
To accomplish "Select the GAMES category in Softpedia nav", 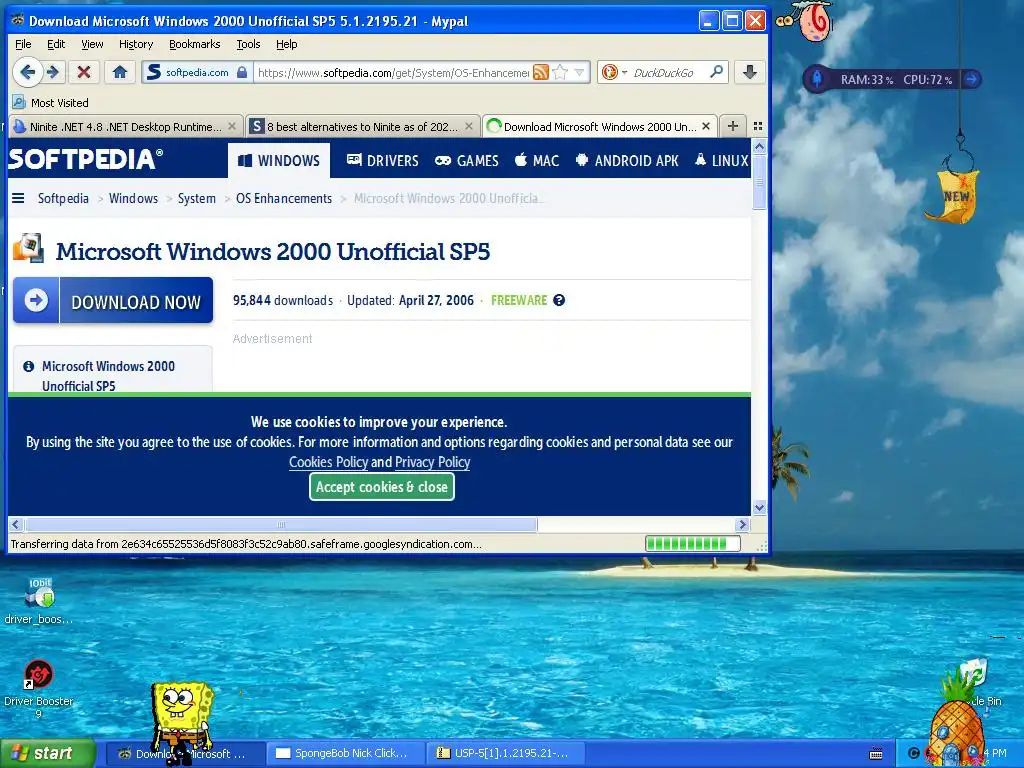I will pos(467,161).
